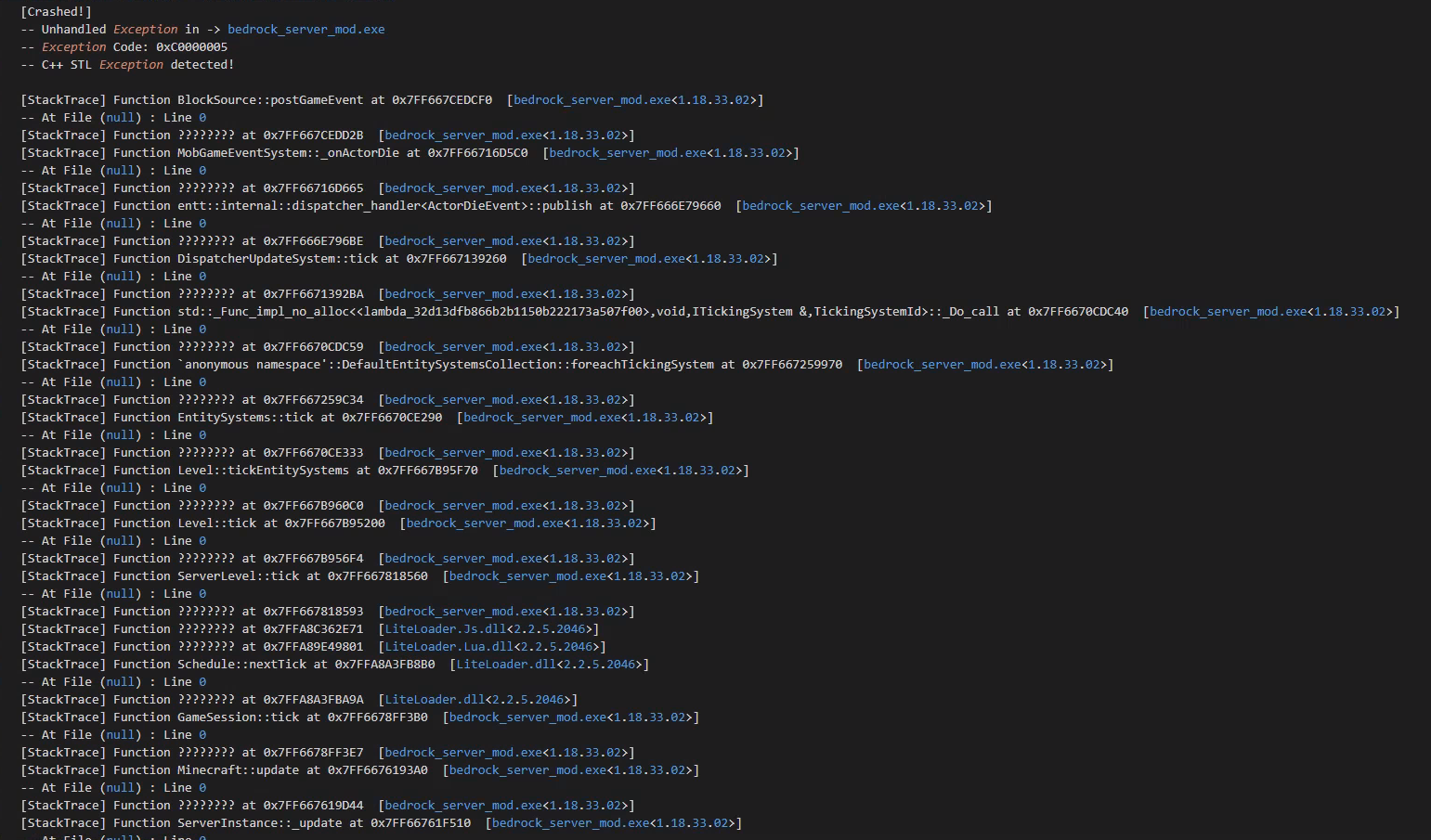Click address 0x7FF6678FF3E7
This screenshot has width=1431, height=840.
pyautogui.click(x=313, y=753)
